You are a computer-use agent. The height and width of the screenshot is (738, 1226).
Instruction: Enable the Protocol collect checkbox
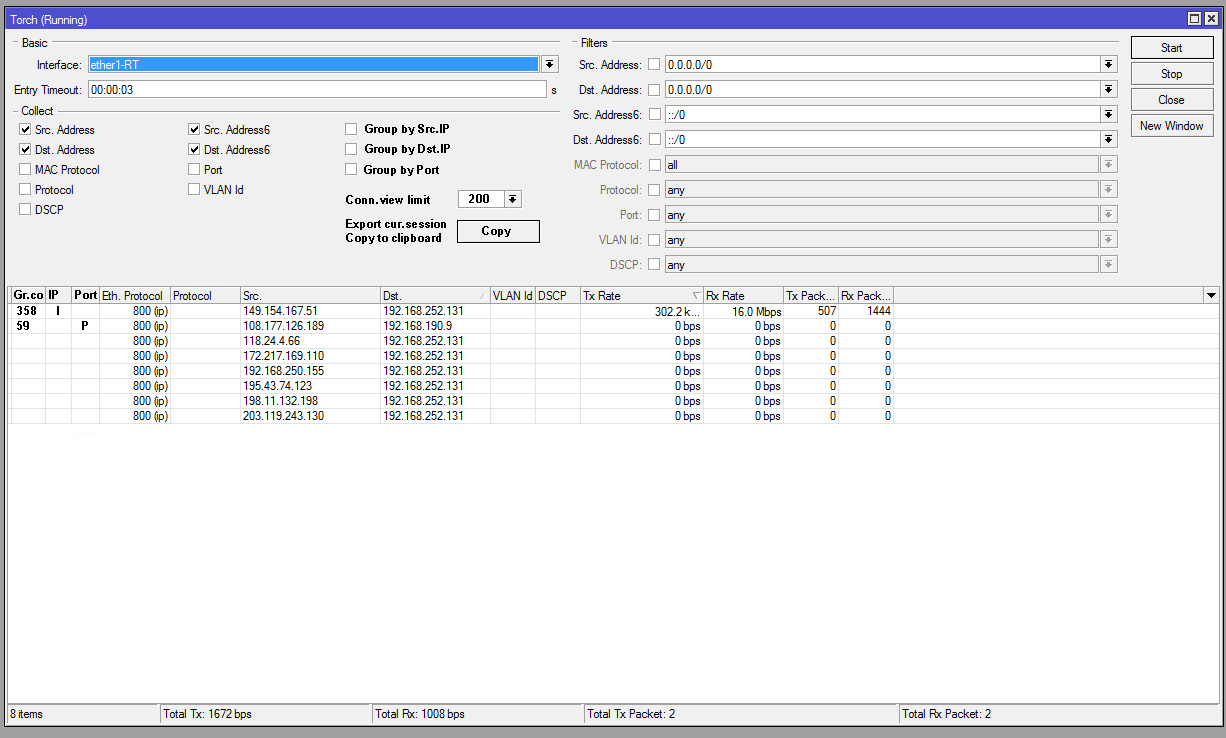pos(25,190)
